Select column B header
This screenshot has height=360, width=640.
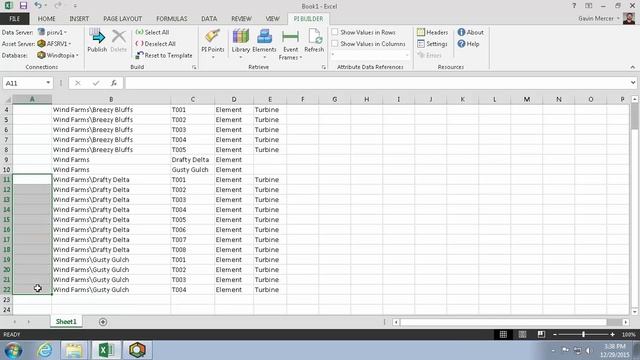coord(111,99)
